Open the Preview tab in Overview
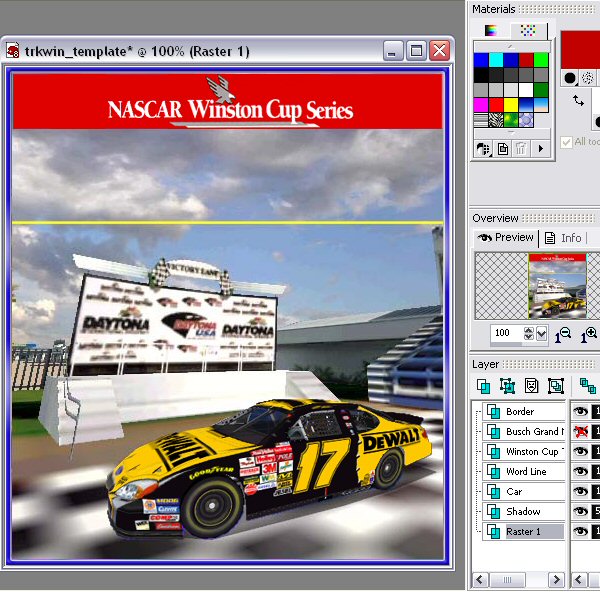The width and height of the screenshot is (600, 592). pos(505,238)
